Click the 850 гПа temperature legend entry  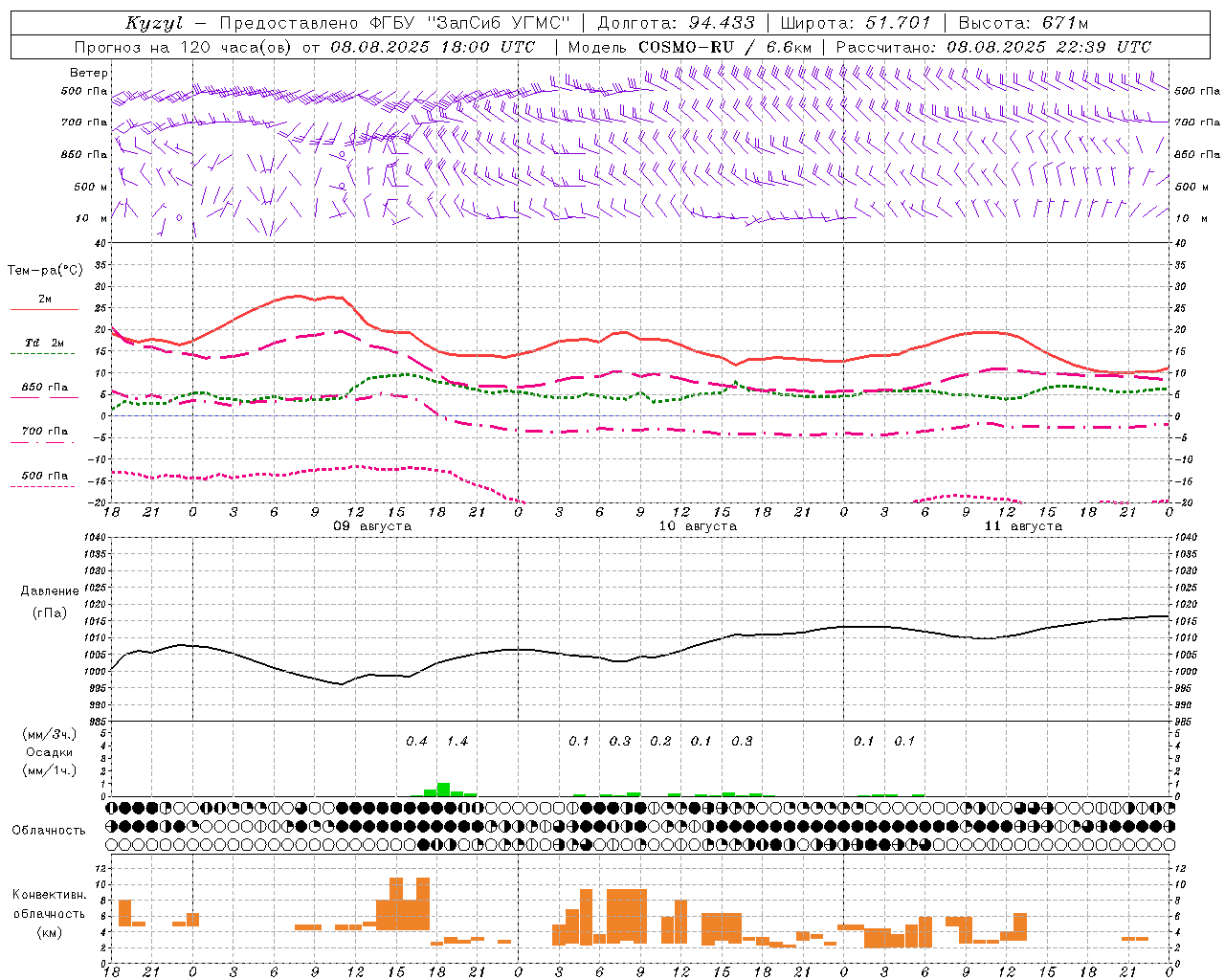45,388
